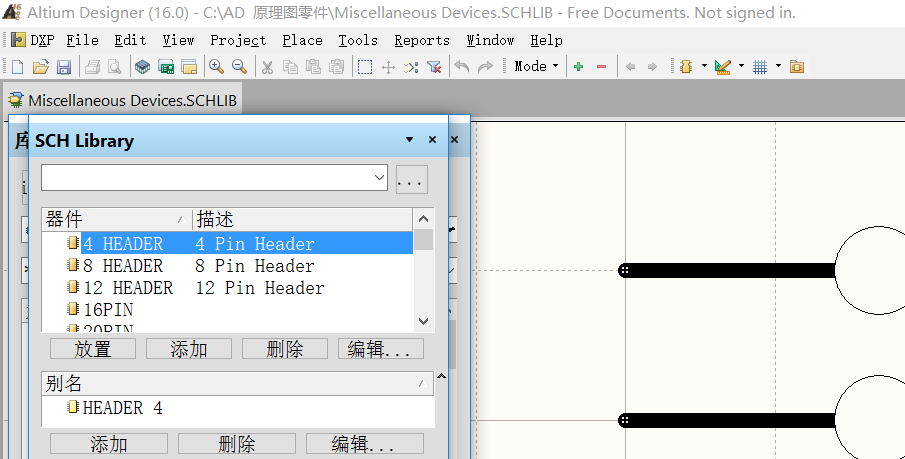This screenshot has height=459, width=905.
Task: Go to previous part with left arrow
Action: click(630, 67)
